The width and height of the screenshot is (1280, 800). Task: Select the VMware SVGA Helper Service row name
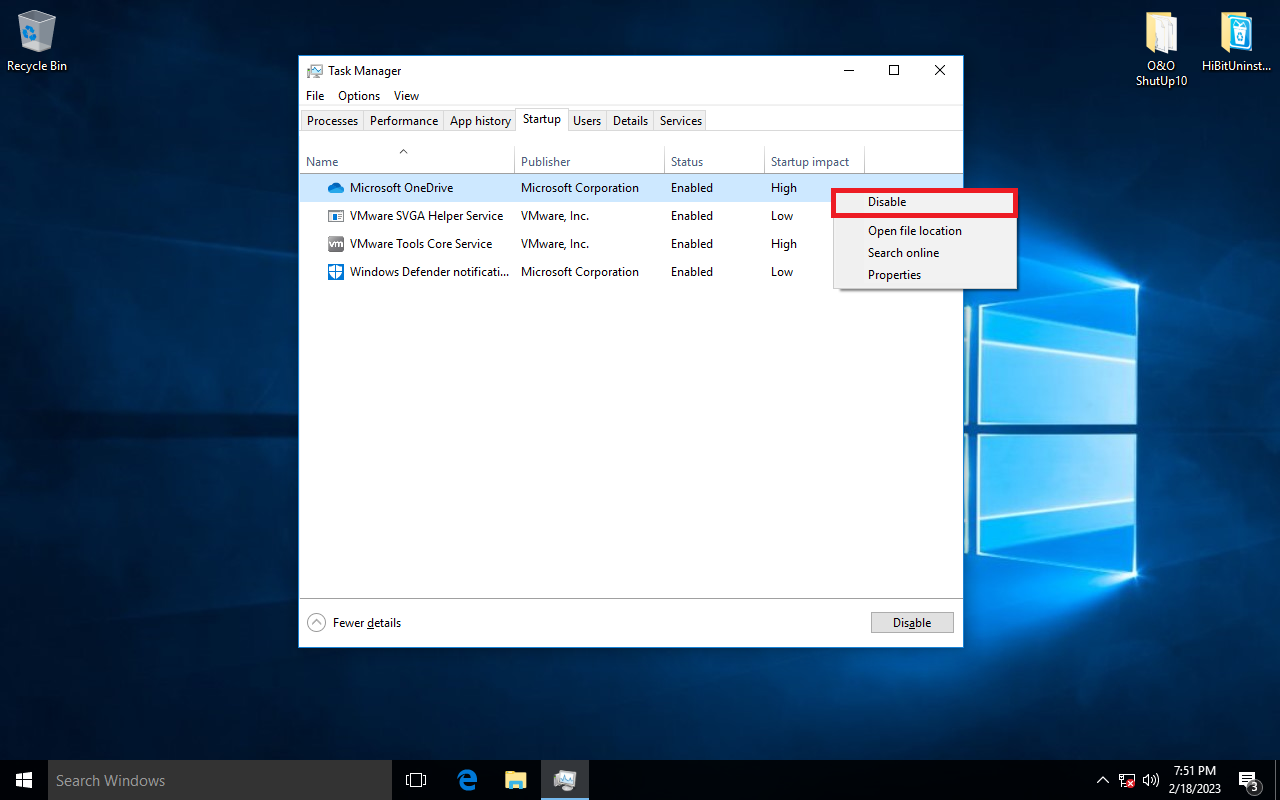point(426,216)
